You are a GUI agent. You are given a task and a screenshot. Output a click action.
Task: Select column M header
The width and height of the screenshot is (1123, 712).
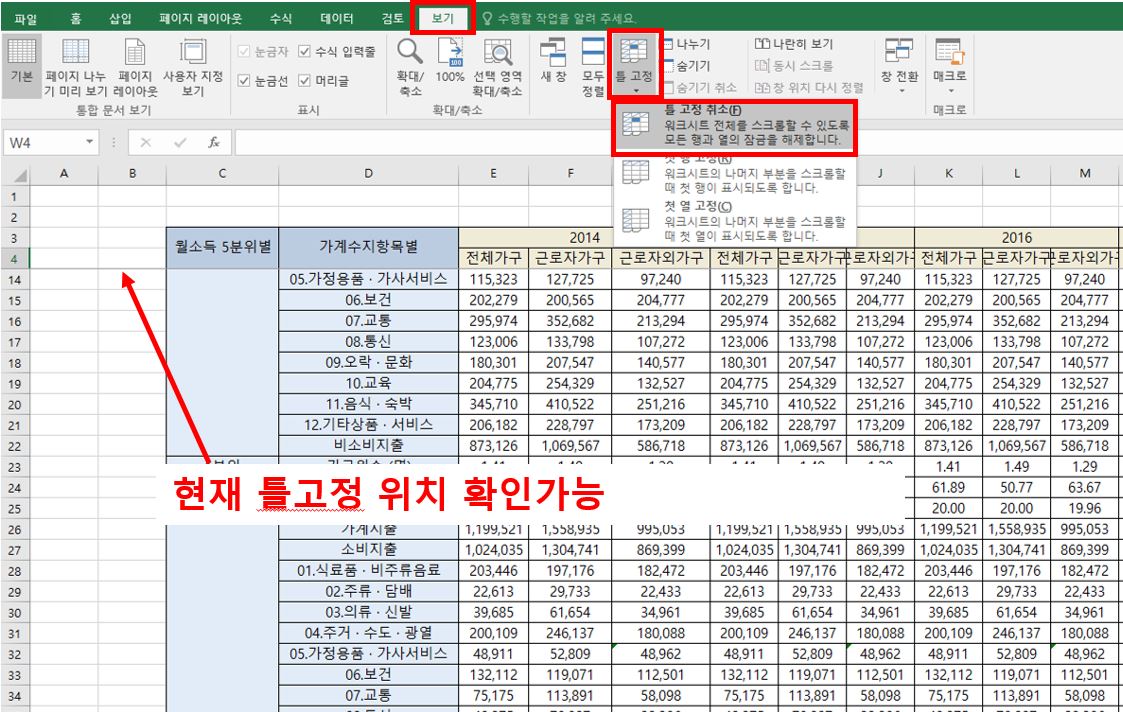coord(1085,173)
